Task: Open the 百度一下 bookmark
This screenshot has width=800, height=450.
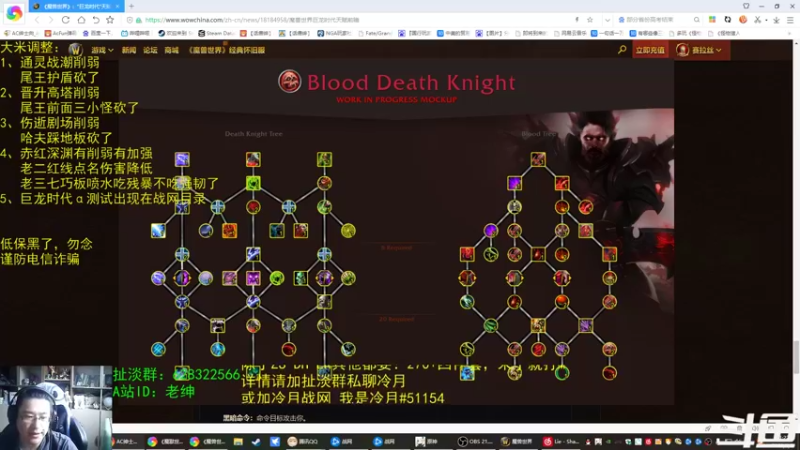Action: (x=97, y=33)
